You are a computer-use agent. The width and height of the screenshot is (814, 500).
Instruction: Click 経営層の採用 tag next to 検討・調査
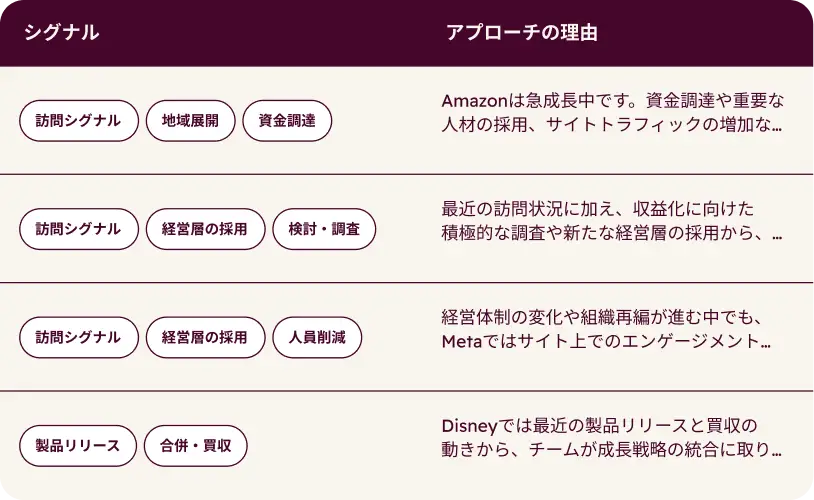click(205, 229)
